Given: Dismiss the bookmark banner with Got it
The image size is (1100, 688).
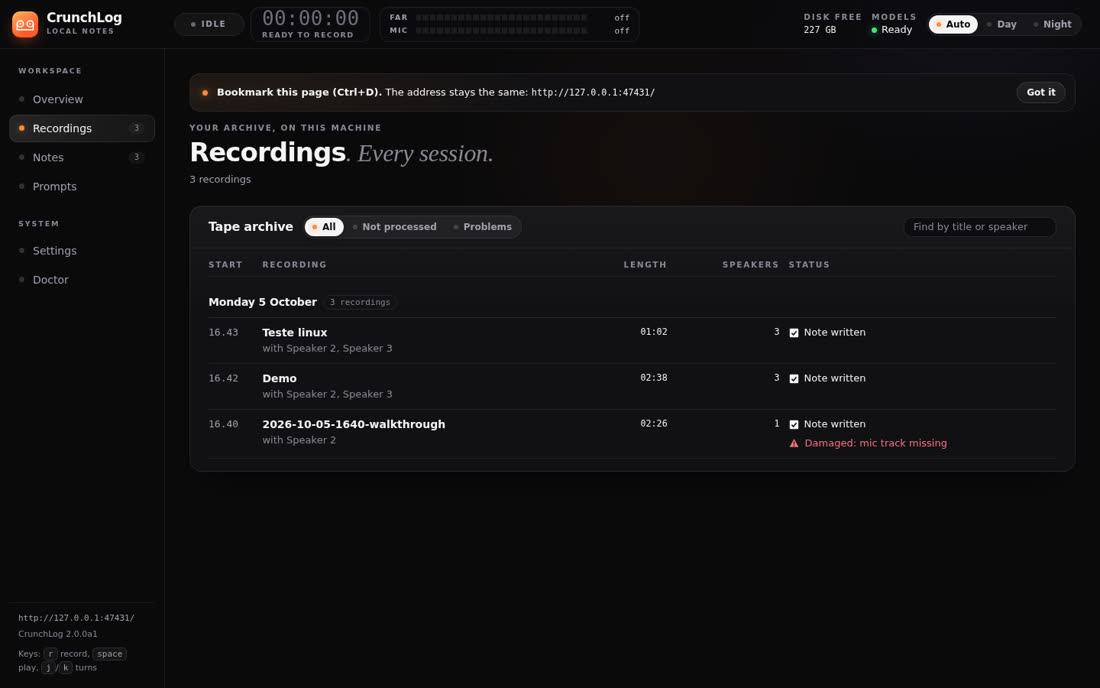Looking at the screenshot, I should pyautogui.click(x=1040, y=92).
